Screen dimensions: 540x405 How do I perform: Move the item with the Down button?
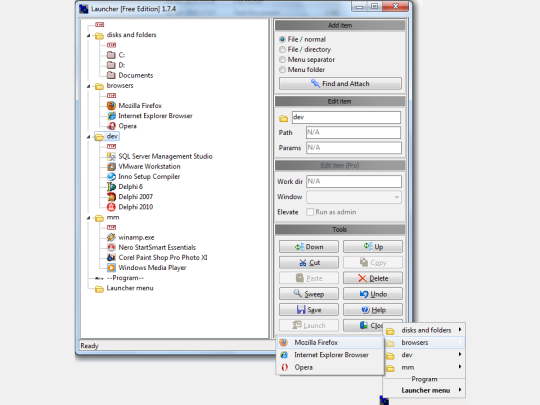[x=309, y=247]
